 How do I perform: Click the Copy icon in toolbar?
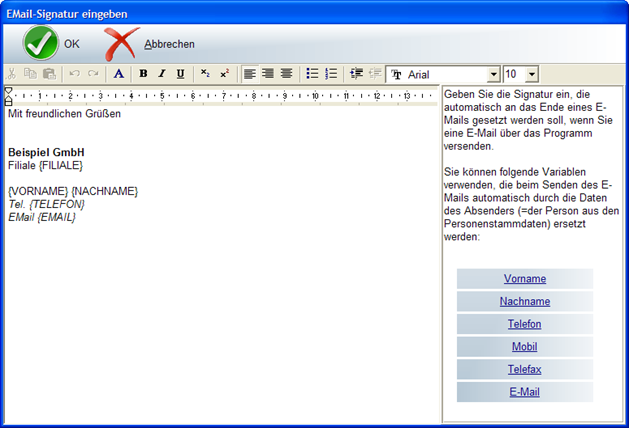coord(30,74)
